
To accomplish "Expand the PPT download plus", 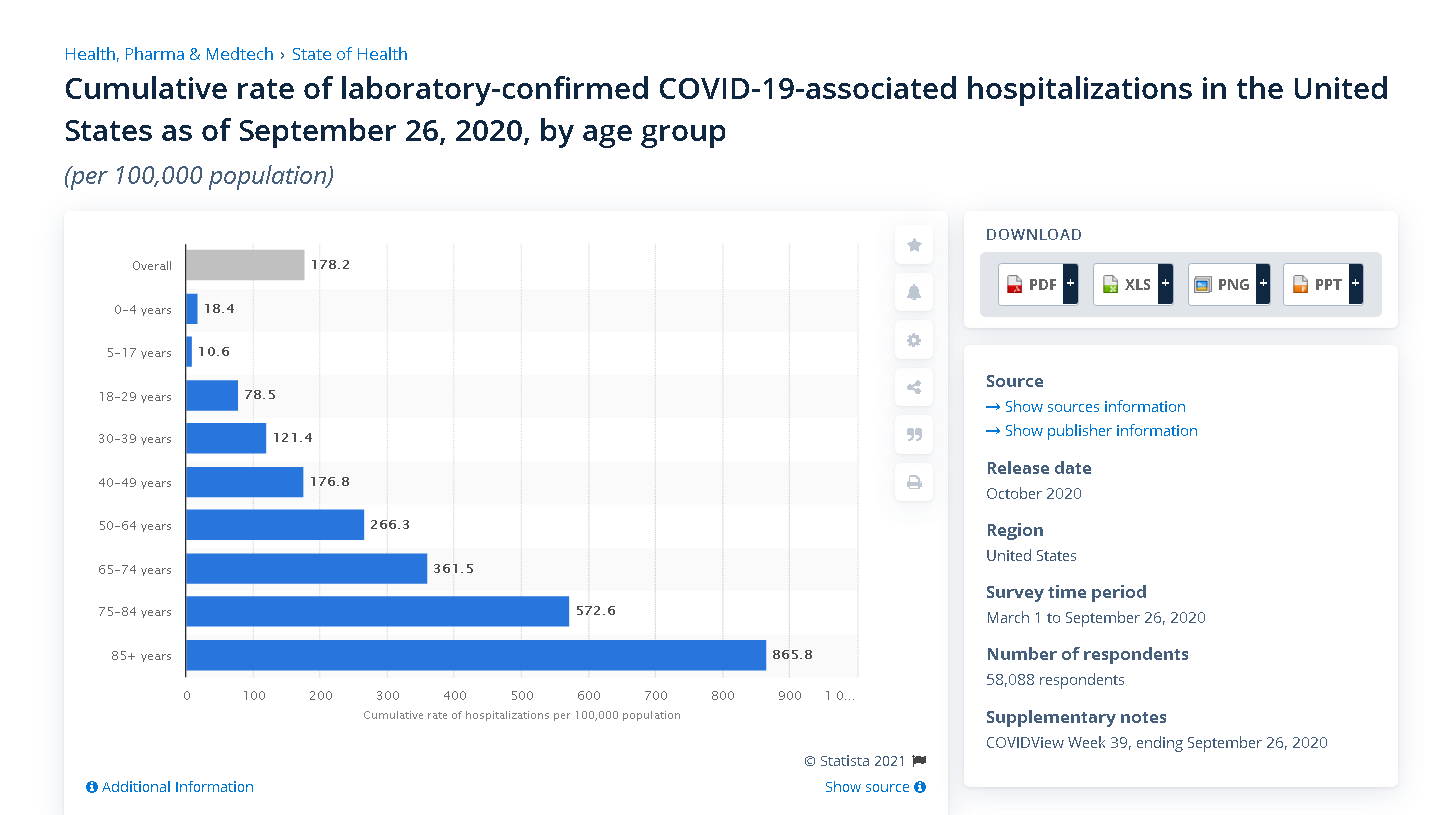I will pos(1355,284).
